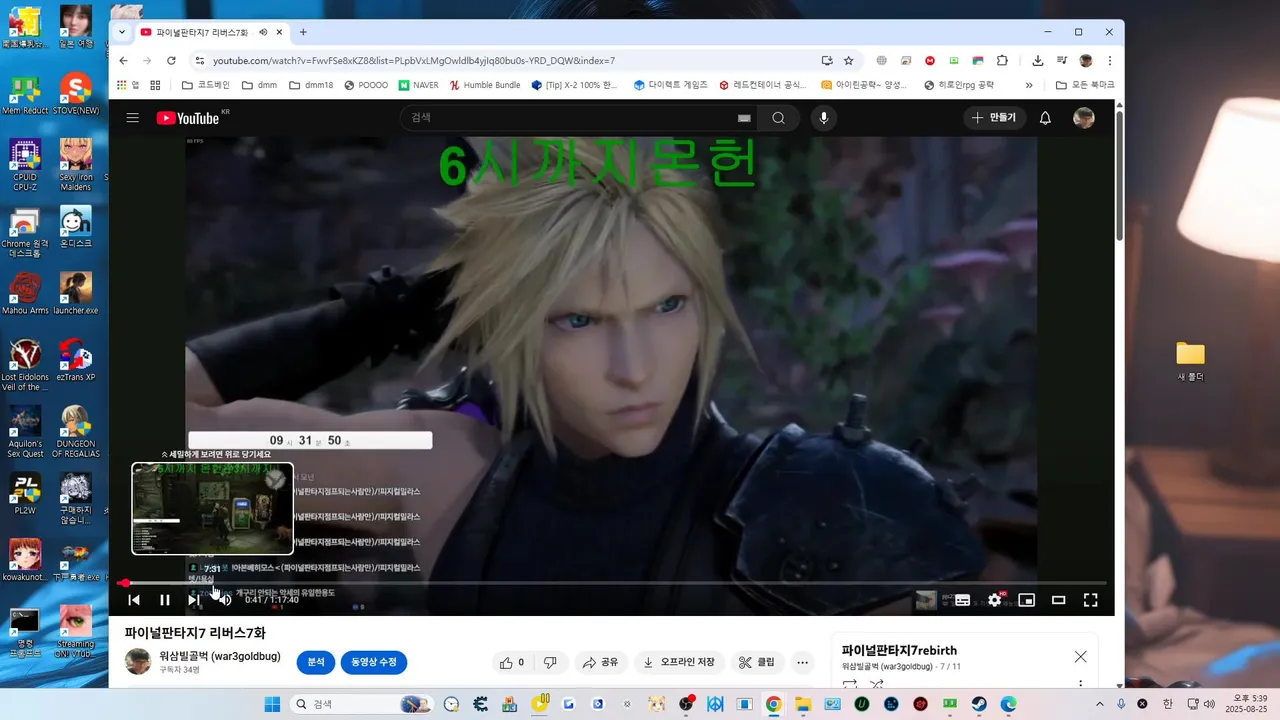Toggle subtitles on the player
This screenshot has height=720, width=1280.
tap(962, 600)
